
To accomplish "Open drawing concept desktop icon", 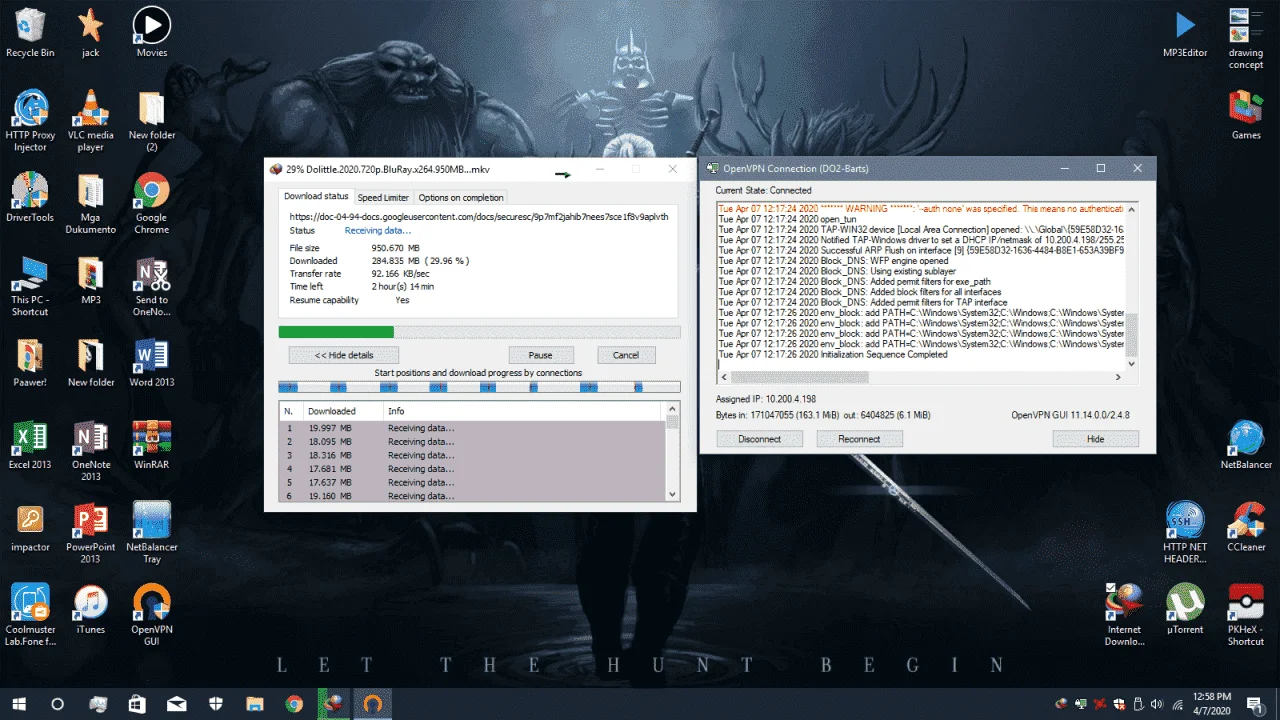I will pyautogui.click(x=1246, y=38).
